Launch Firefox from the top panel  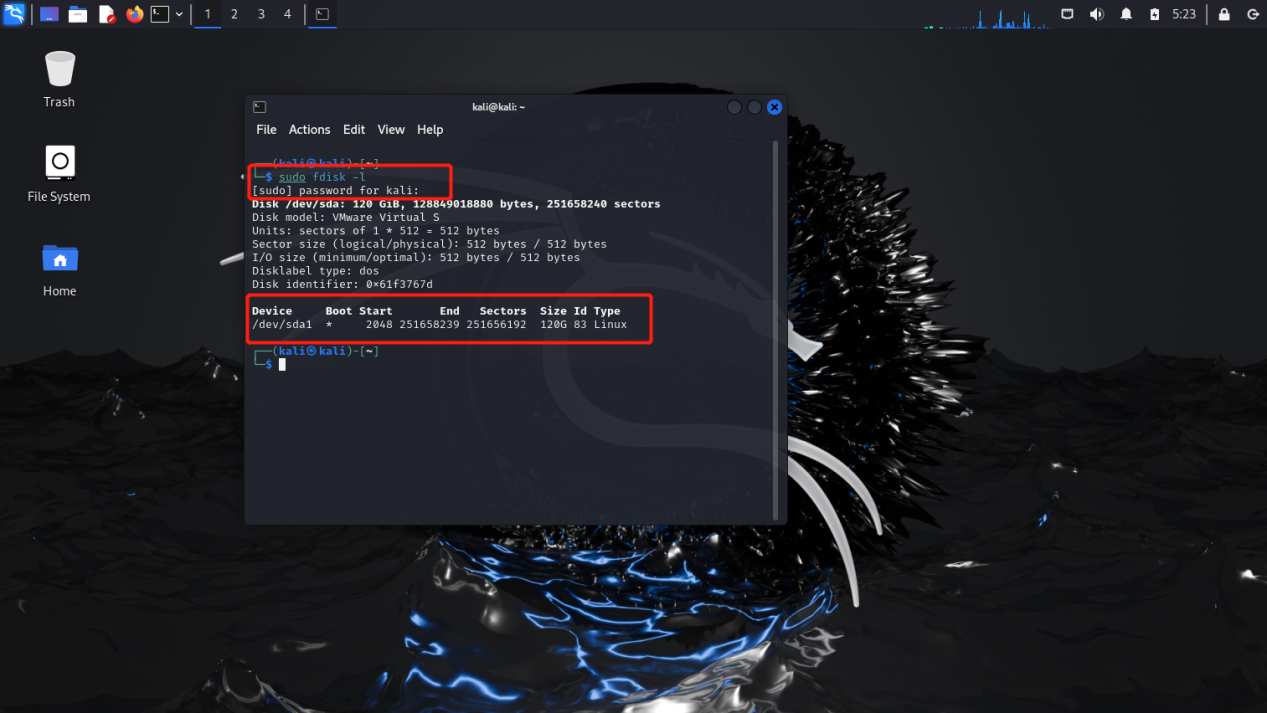135,14
